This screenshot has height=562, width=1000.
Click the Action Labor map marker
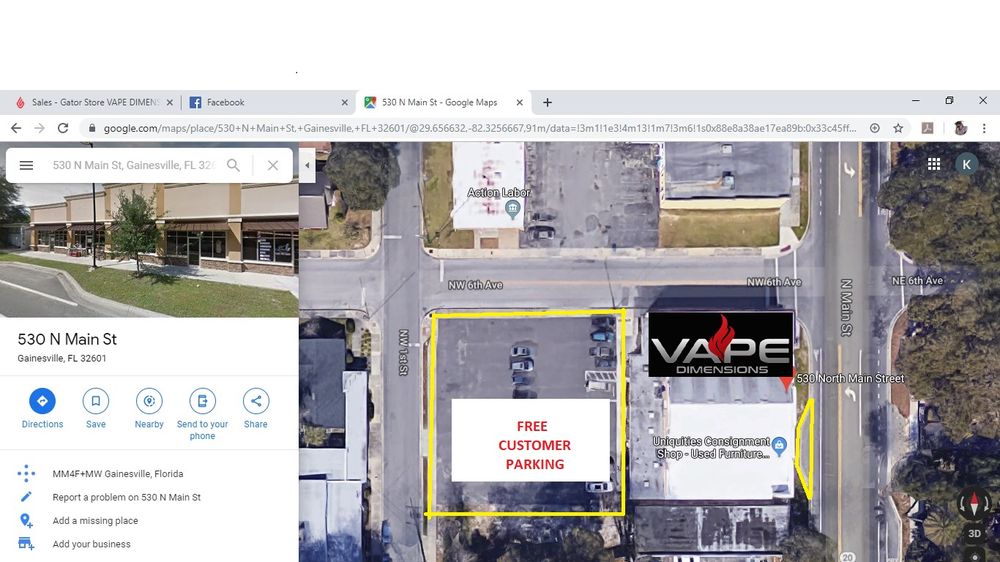click(512, 209)
